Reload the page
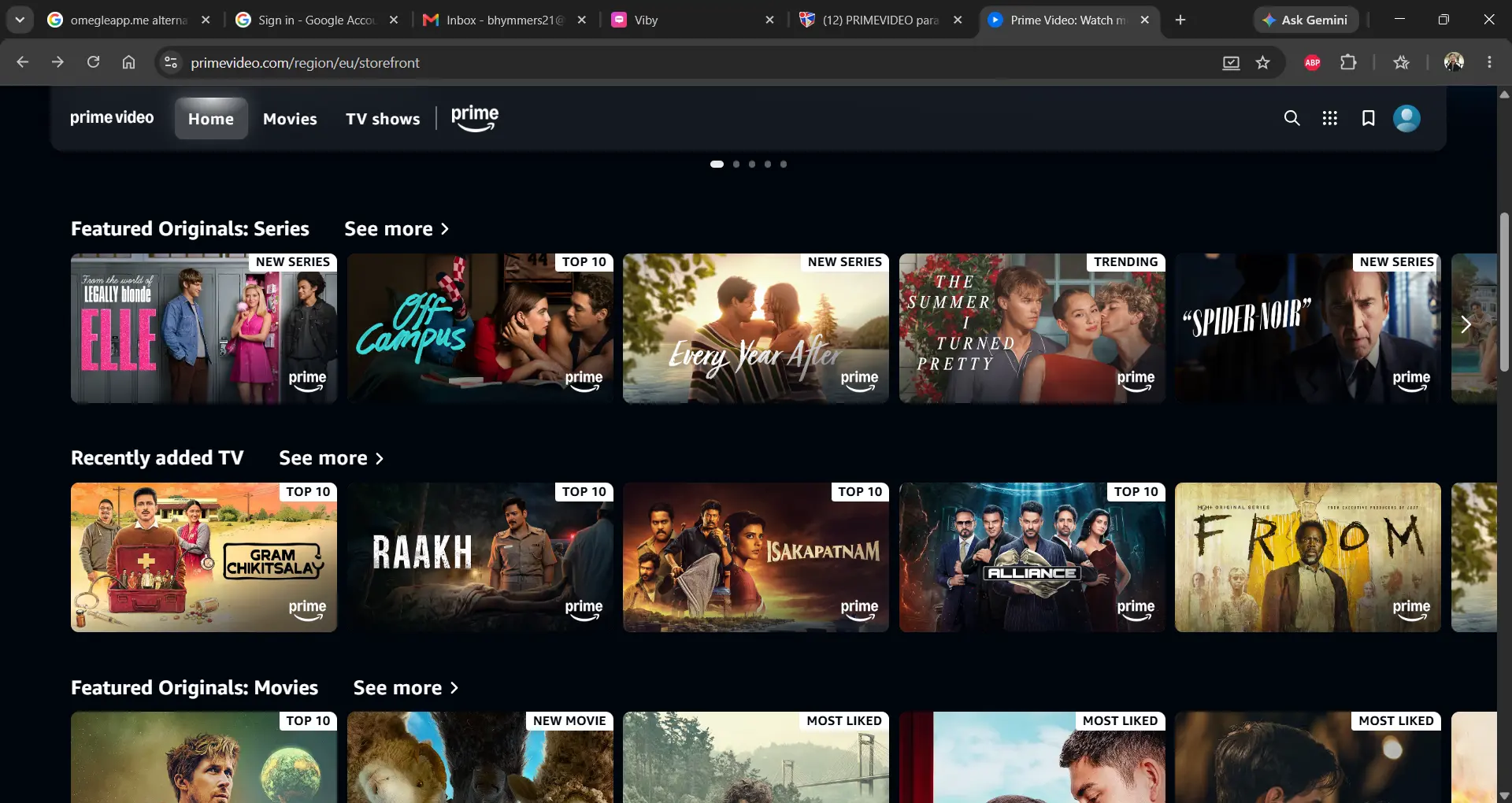This screenshot has width=1512, height=803. point(93,62)
